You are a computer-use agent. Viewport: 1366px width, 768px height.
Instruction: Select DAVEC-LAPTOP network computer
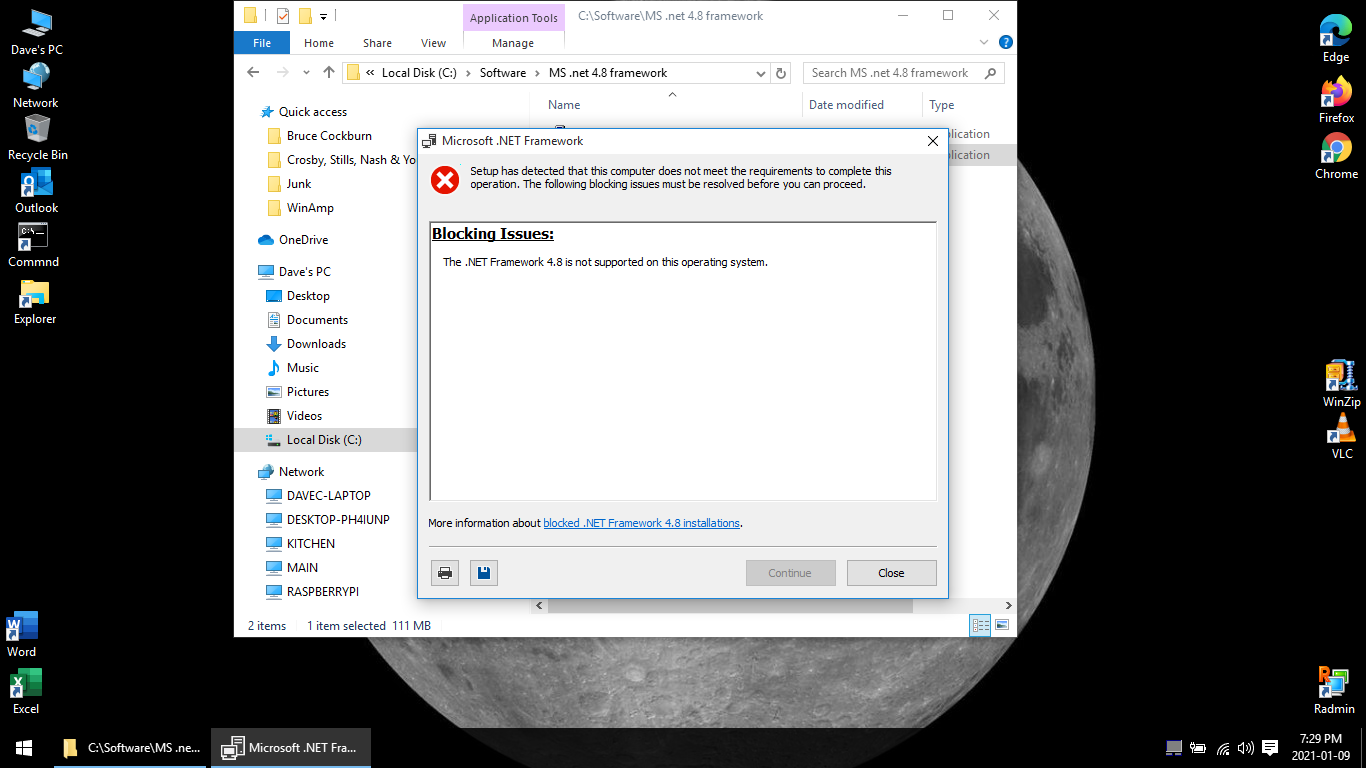point(328,496)
